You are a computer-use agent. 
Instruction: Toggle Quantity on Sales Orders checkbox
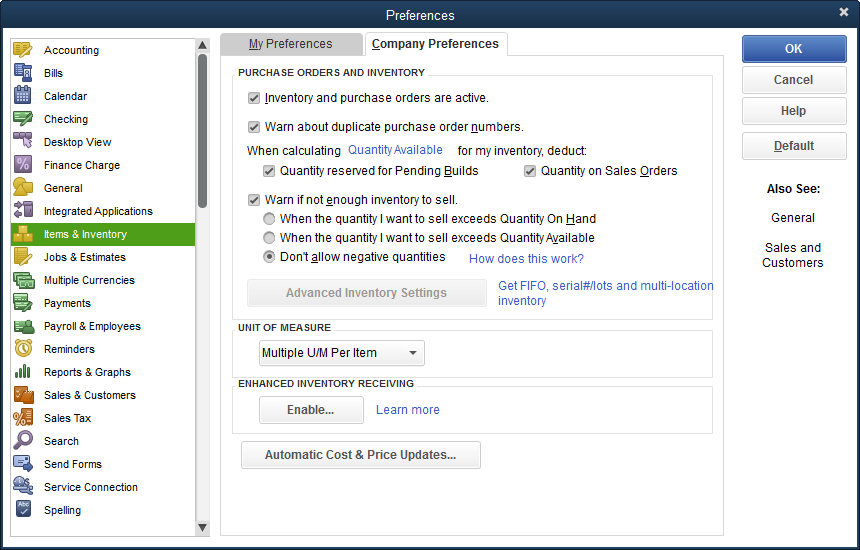pos(530,171)
